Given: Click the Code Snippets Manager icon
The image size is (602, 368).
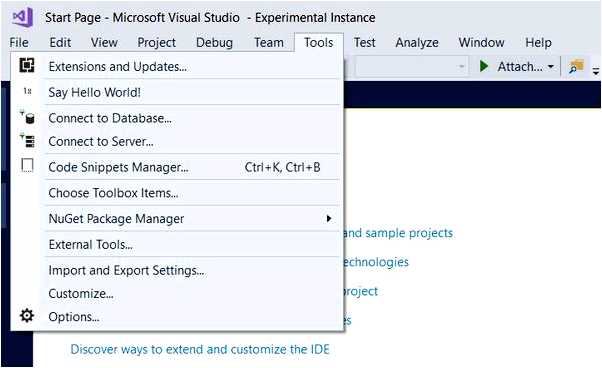Looking at the screenshot, I should point(27,165).
